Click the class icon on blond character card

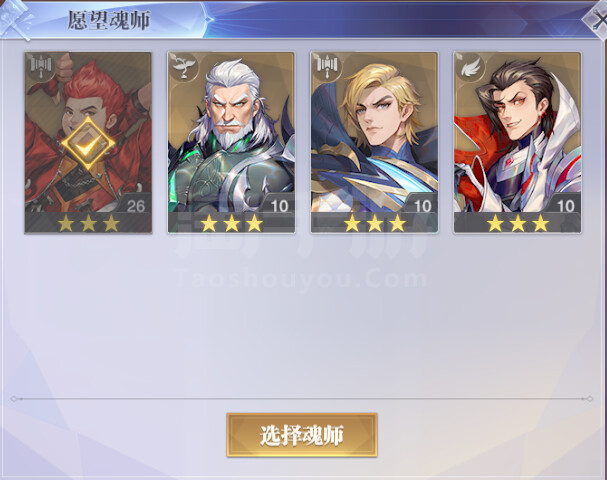[327, 67]
